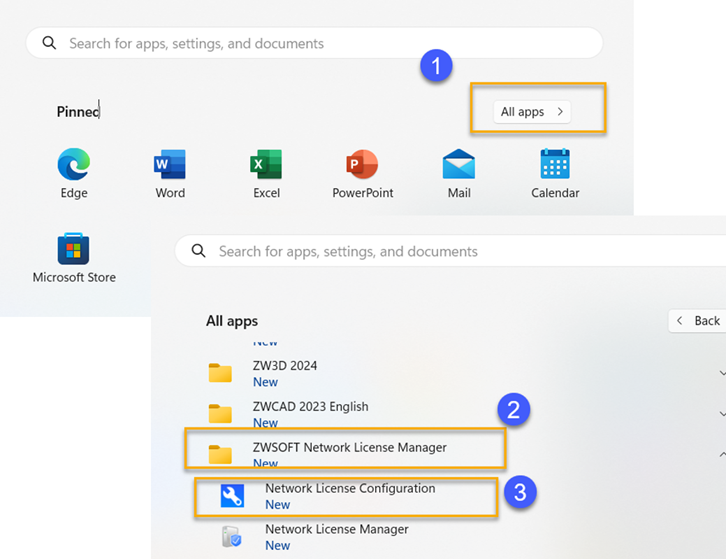Click the ZWCAD 2023 English folder icon
Viewport: 726px width, 559px height.
[220, 414]
